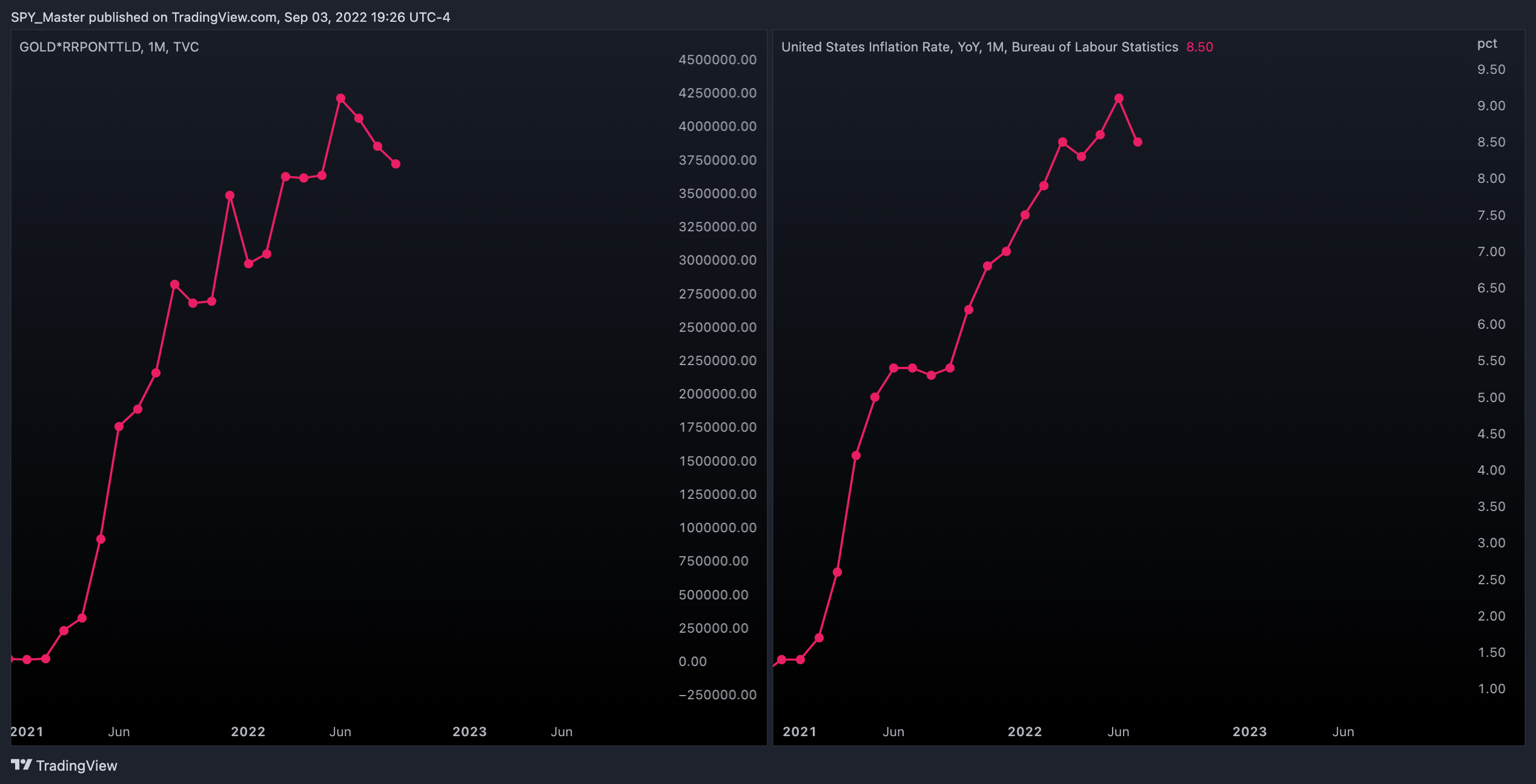
Task: Click the 7.00 inflation axis label
Action: pyautogui.click(x=1491, y=251)
